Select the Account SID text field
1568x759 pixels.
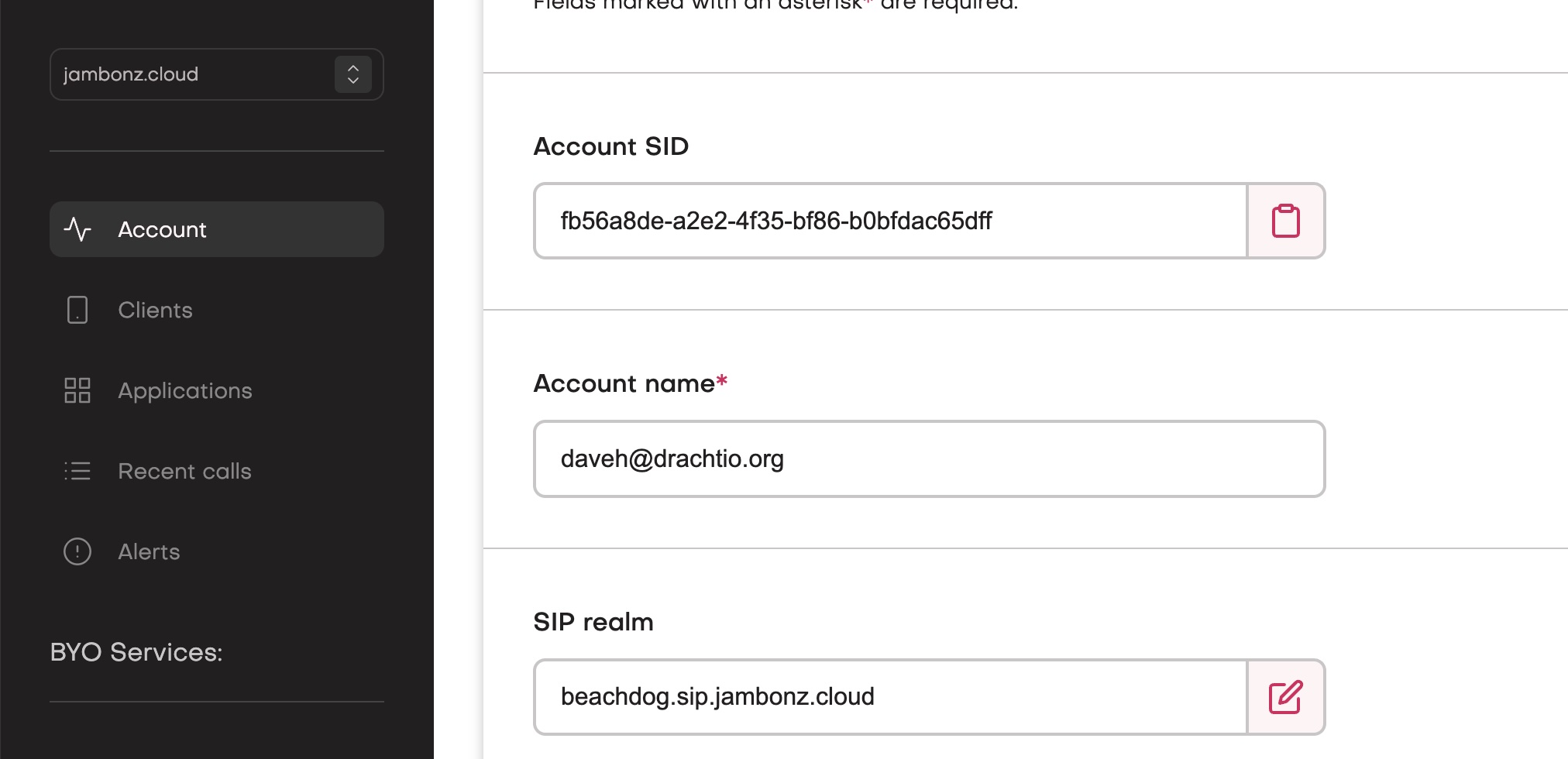pyautogui.click(x=891, y=221)
